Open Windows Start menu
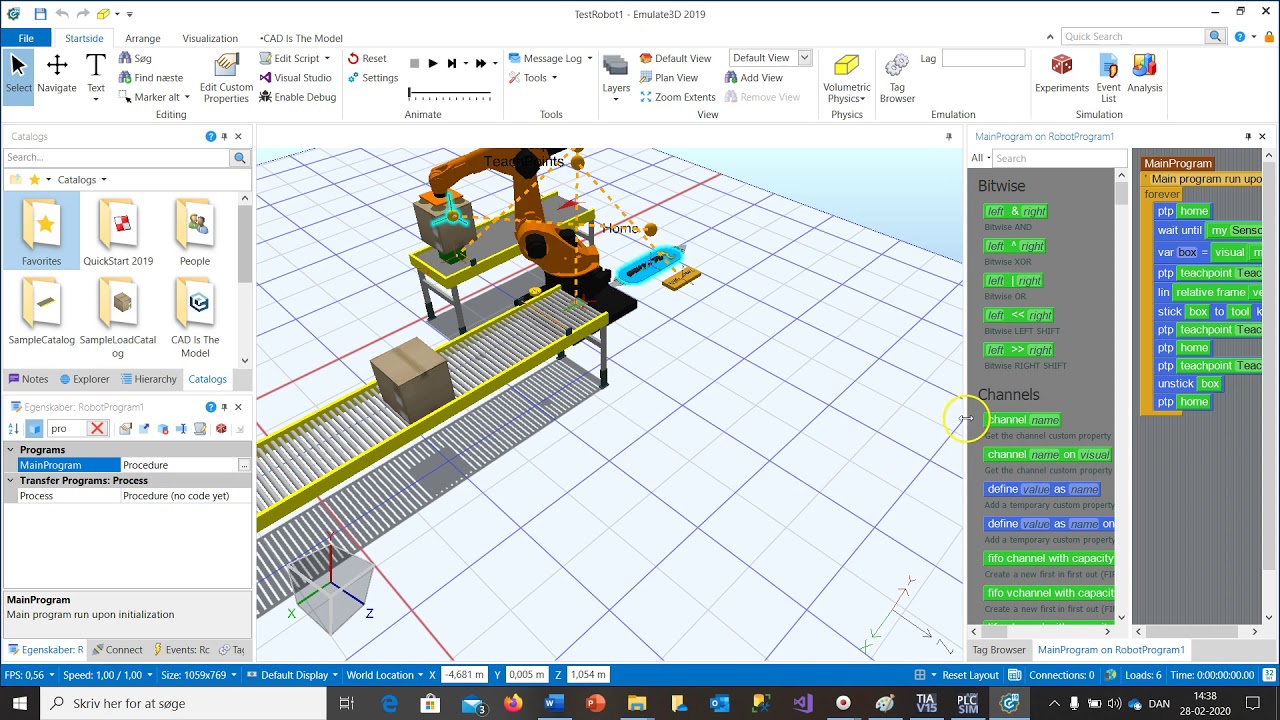 pyautogui.click(x=20, y=703)
